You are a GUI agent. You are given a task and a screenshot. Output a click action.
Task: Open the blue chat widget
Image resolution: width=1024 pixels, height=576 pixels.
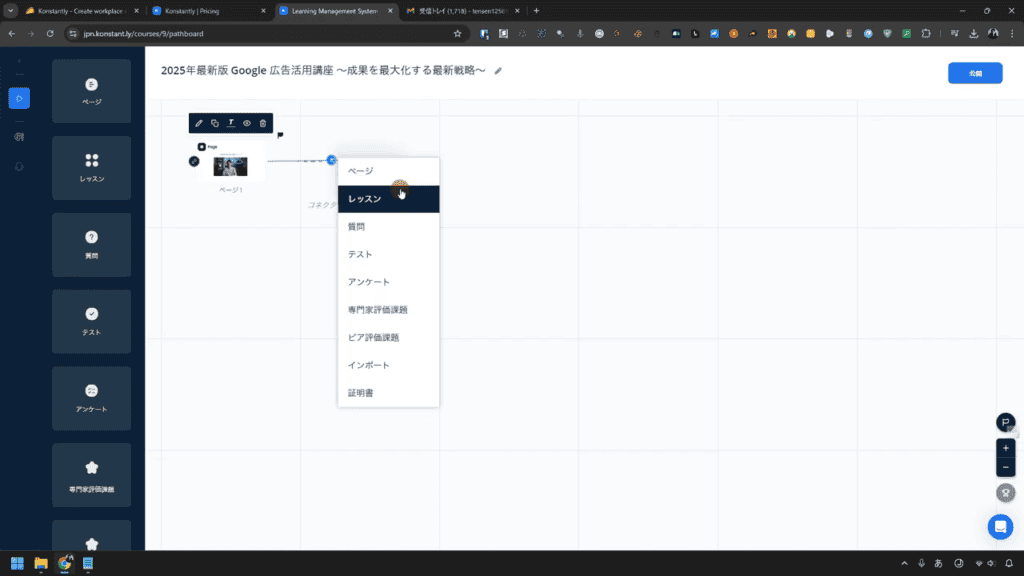[x=1000, y=526]
